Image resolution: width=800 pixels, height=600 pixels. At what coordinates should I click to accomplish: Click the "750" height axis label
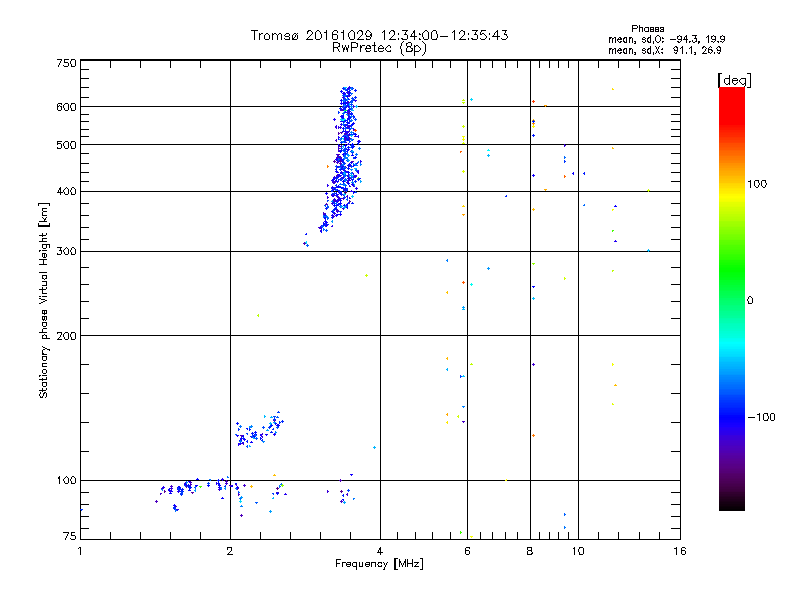(66, 63)
